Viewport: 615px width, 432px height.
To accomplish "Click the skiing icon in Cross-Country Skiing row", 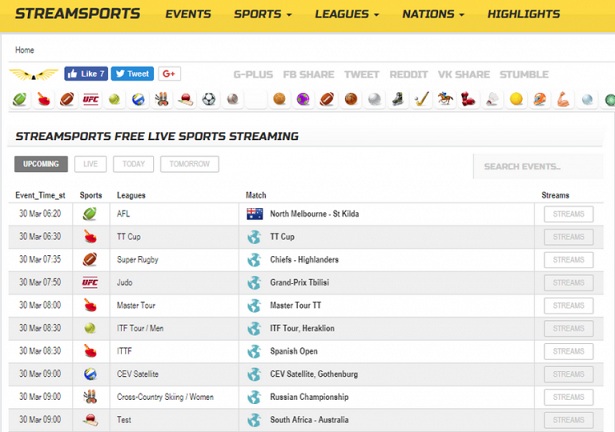I will pos(90,397).
